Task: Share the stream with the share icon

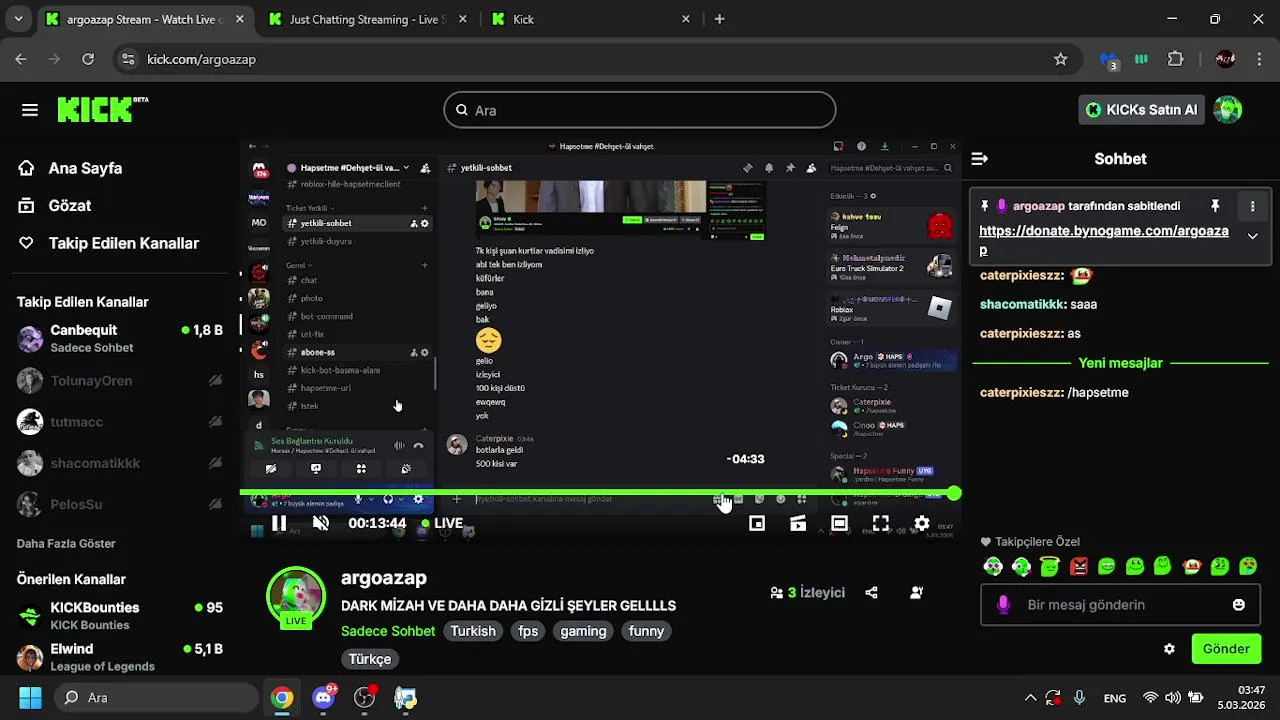Action: click(x=871, y=593)
